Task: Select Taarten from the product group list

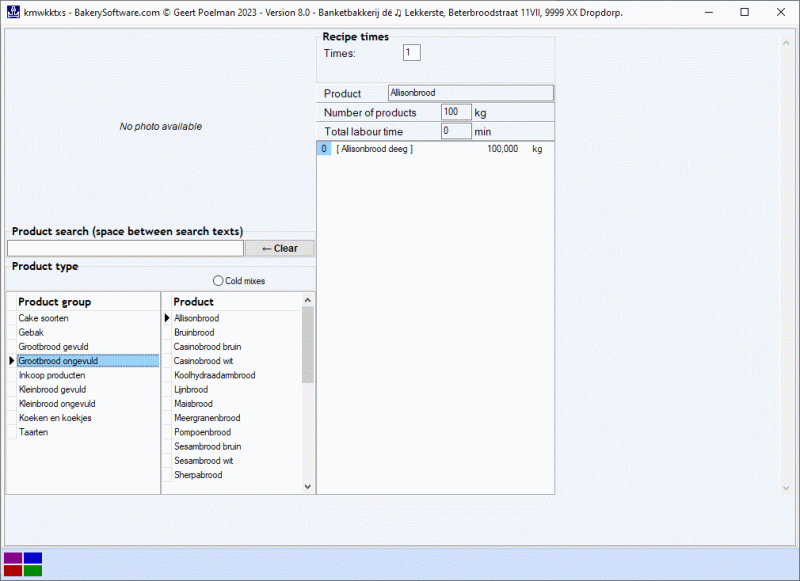Action: click(35, 431)
